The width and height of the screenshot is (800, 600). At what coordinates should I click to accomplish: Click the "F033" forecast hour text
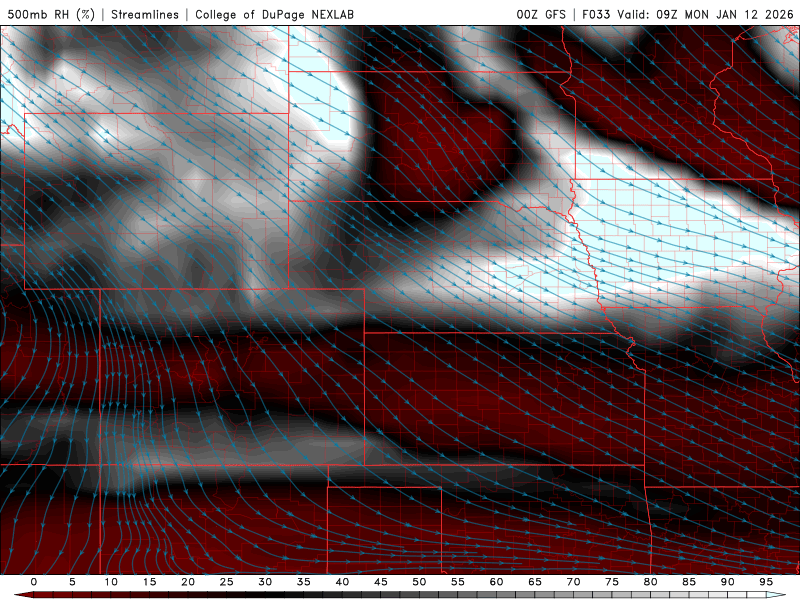596,14
